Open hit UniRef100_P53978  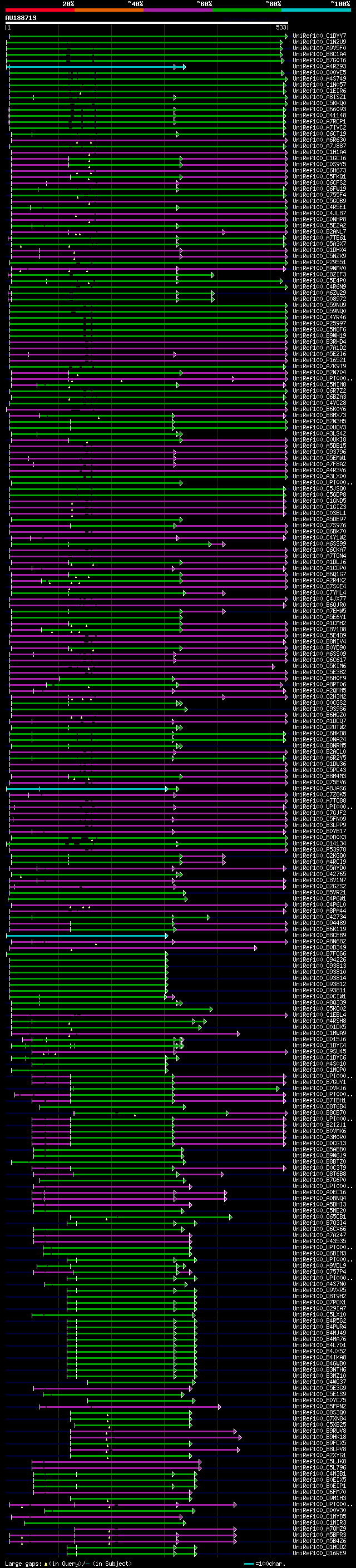coord(319,849)
